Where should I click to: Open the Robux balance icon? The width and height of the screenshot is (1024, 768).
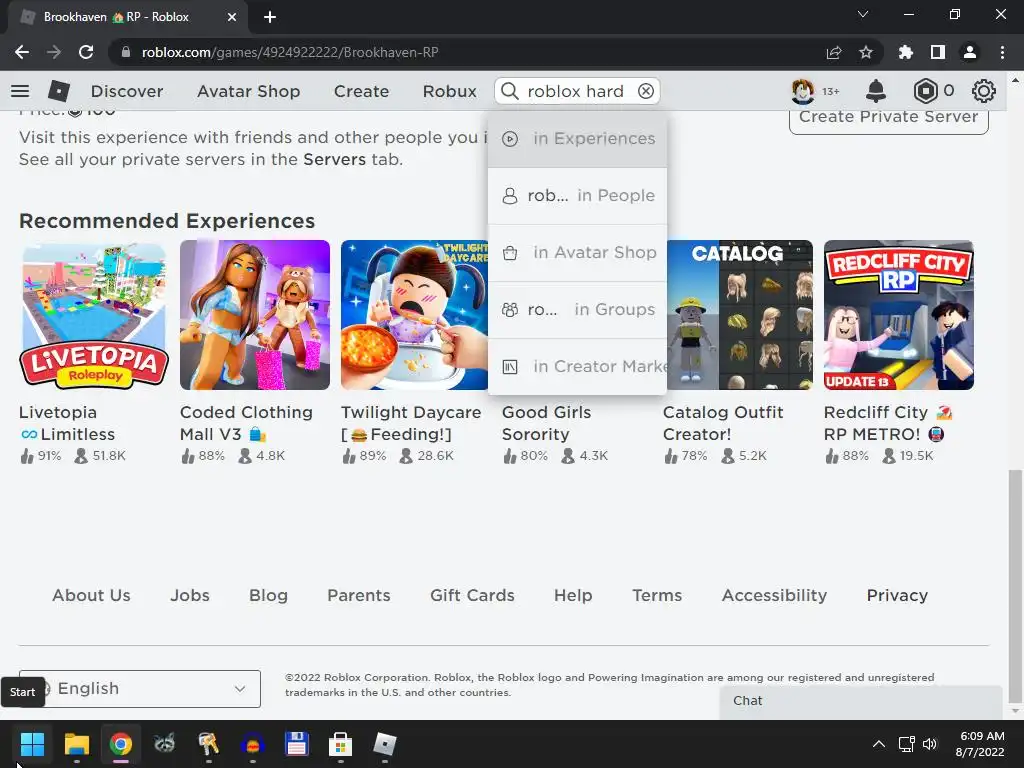[x=925, y=91]
